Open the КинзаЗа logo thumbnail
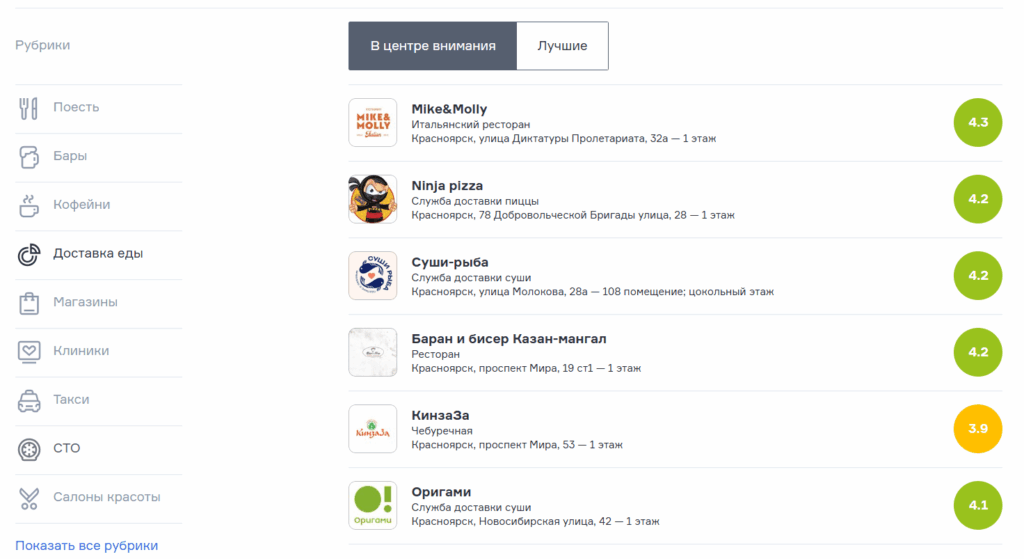The width and height of the screenshot is (1024, 559). [373, 428]
